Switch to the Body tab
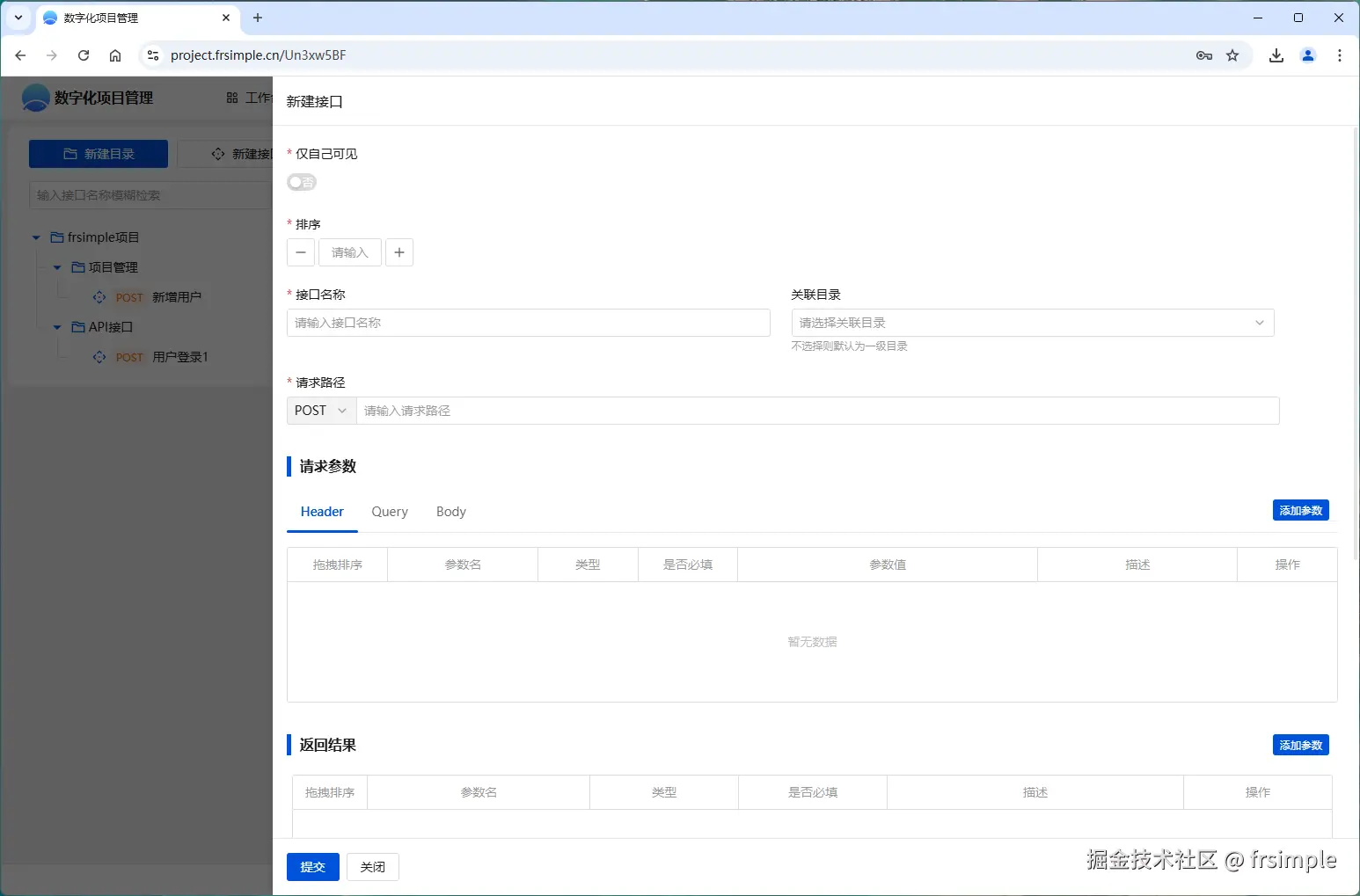The height and width of the screenshot is (896, 1360). [x=450, y=511]
